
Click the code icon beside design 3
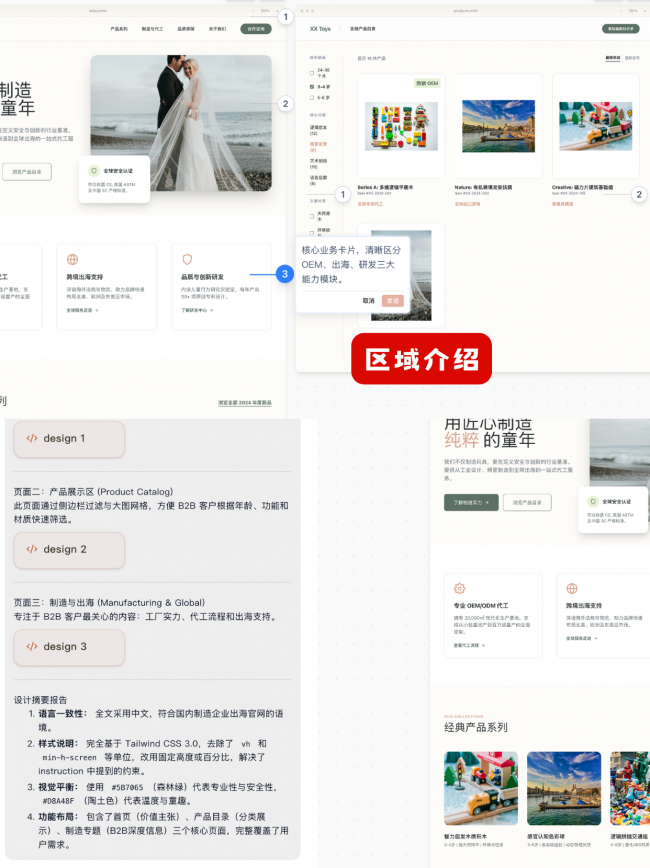tap(32, 646)
